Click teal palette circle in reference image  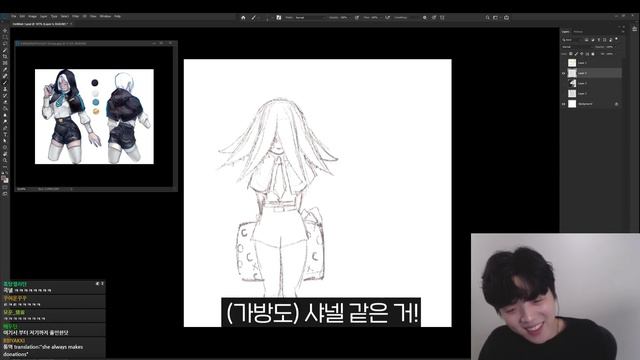click(96, 102)
